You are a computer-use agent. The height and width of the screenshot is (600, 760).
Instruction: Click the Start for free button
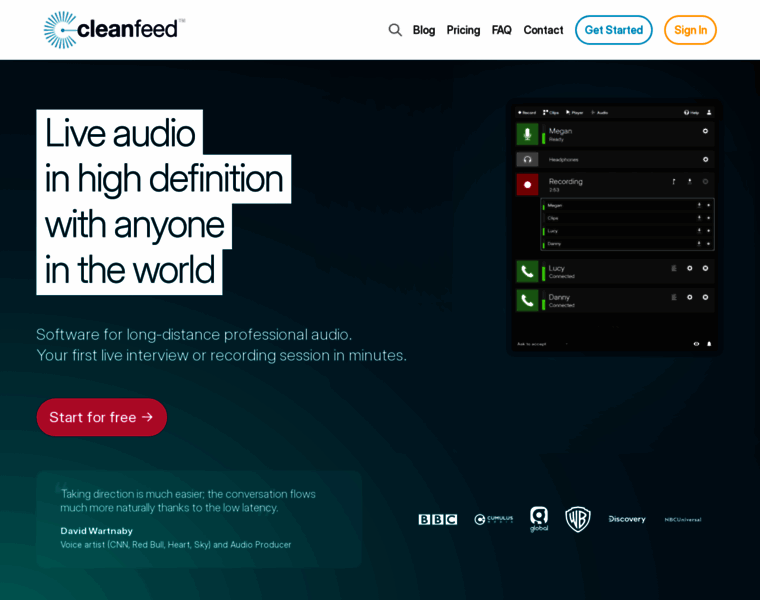coord(102,417)
